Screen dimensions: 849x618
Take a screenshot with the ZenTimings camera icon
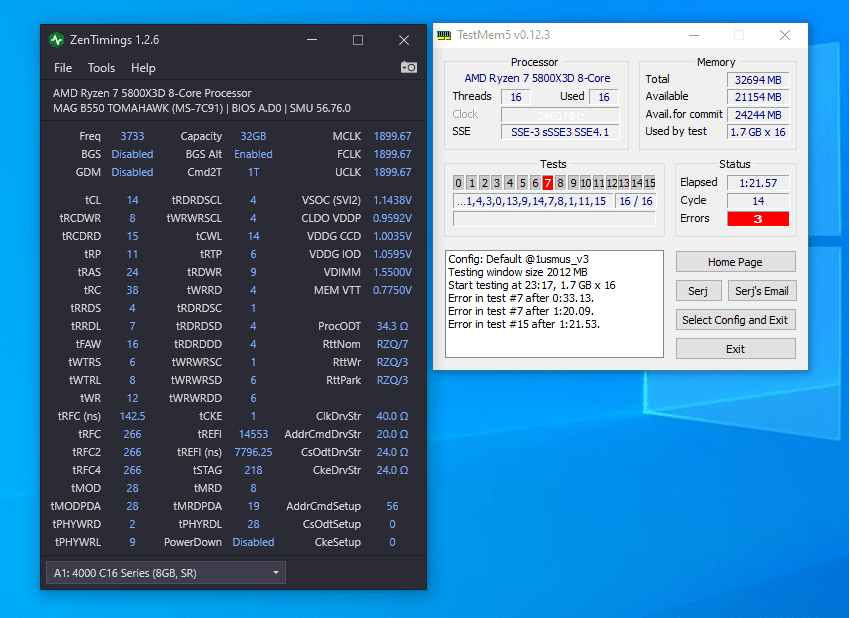click(408, 67)
